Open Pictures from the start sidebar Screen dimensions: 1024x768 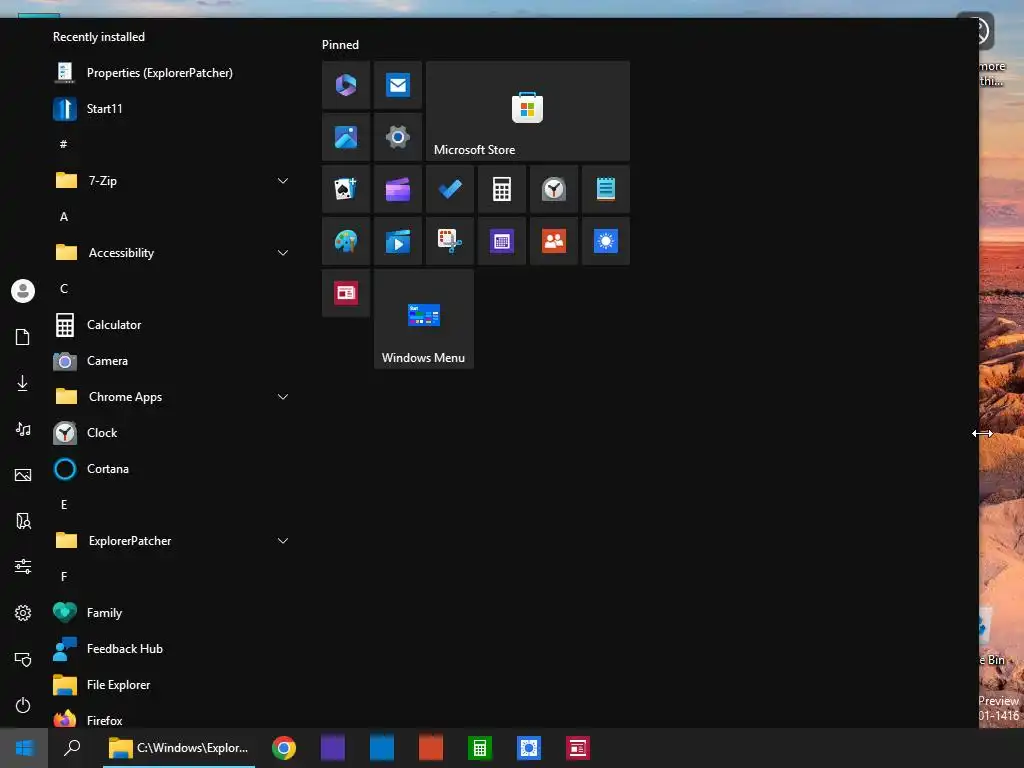click(x=23, y=475)
